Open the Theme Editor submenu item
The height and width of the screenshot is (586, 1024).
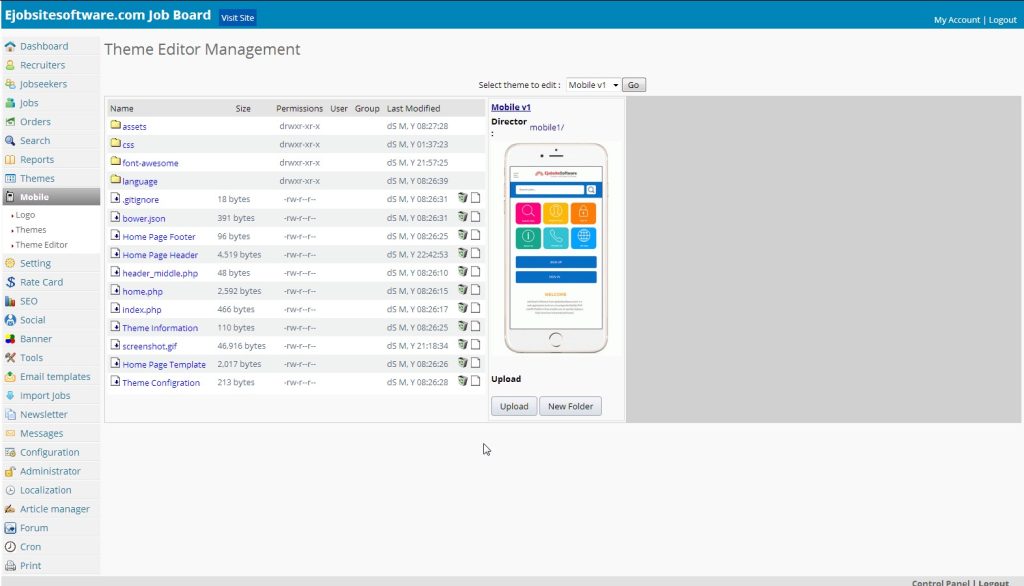click(41, 245)
